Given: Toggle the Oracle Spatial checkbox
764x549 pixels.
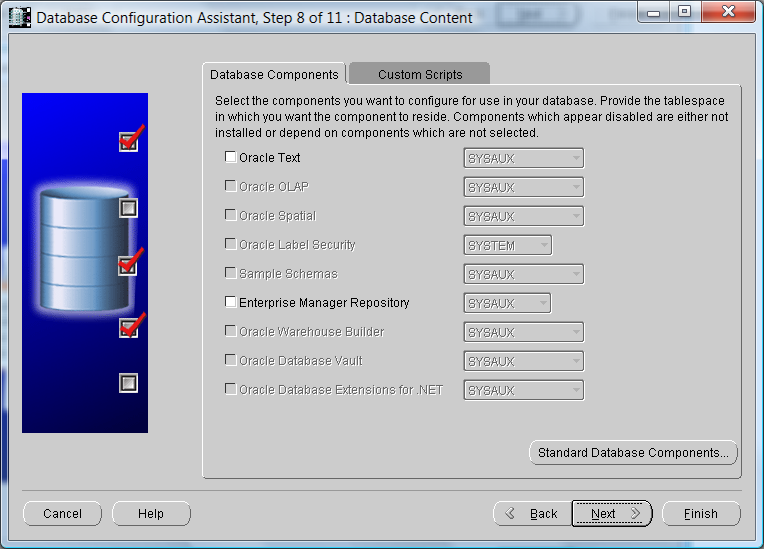Looking at the screenshot, I should coord(230,215).
